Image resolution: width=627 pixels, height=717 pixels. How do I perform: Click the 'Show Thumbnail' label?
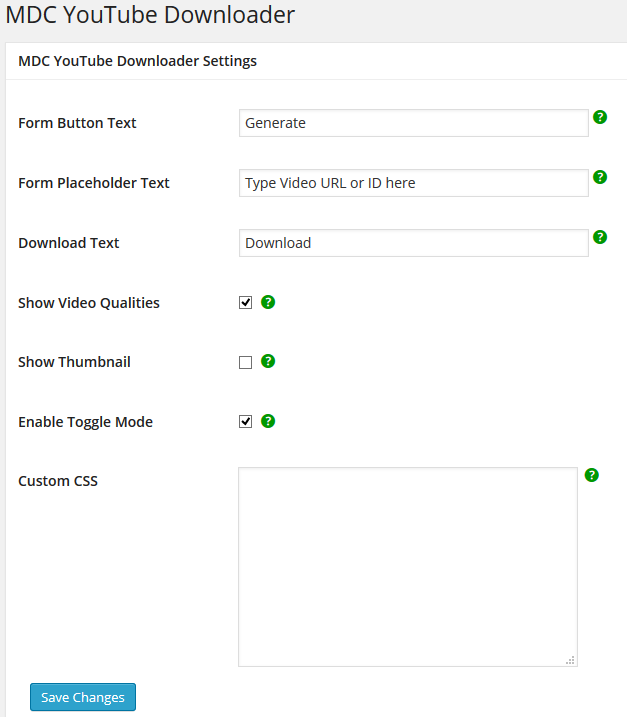coord(74,362)
